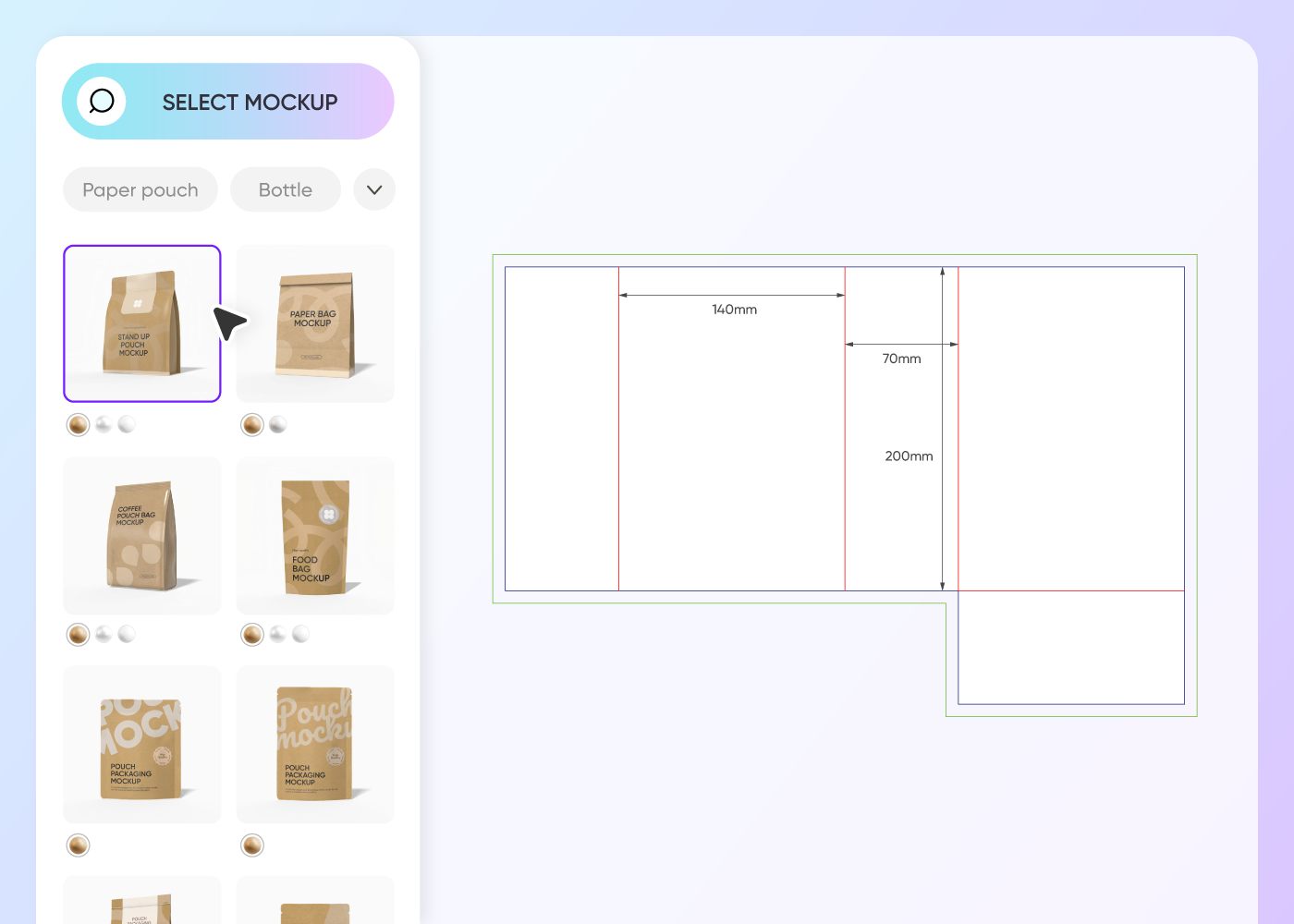
Task: Select the tall Pouch Packaging Mockup thumbnail
Action: click(315, 744)
